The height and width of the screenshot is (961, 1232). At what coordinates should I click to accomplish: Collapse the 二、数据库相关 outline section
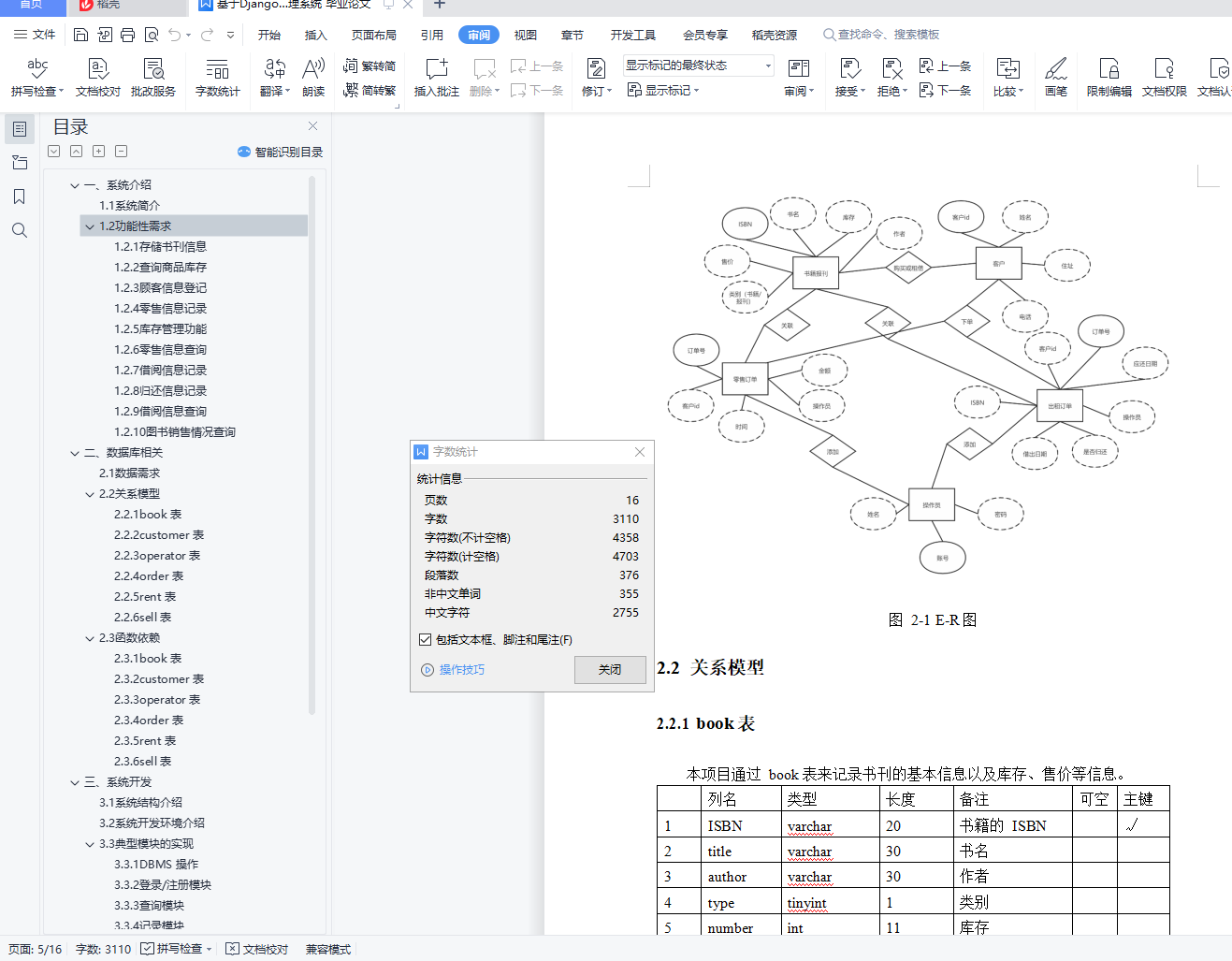[75, 453]
